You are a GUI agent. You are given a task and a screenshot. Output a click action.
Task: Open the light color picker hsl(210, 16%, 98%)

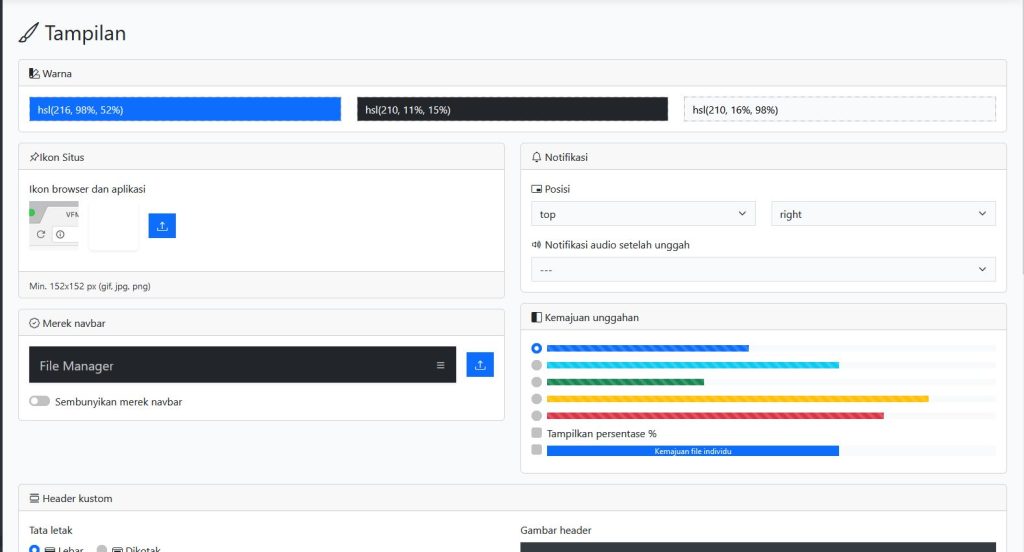(840, 109)
